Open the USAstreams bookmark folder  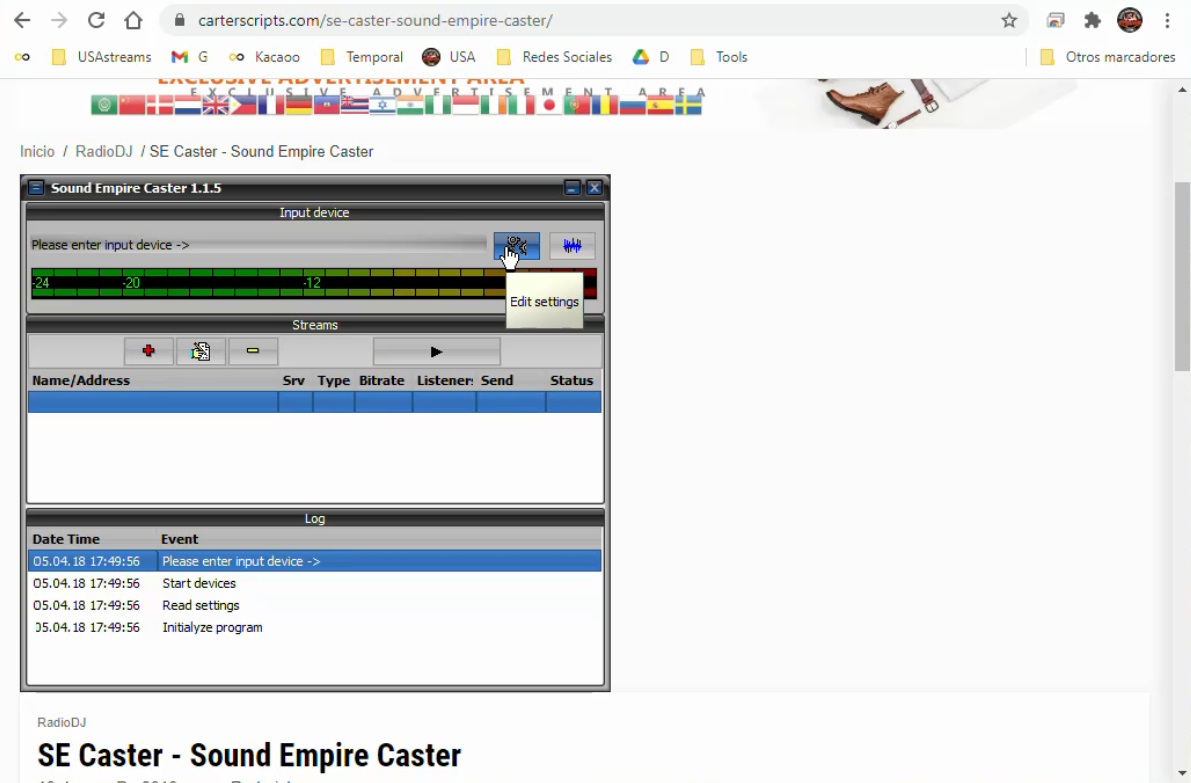coord(101,57)
